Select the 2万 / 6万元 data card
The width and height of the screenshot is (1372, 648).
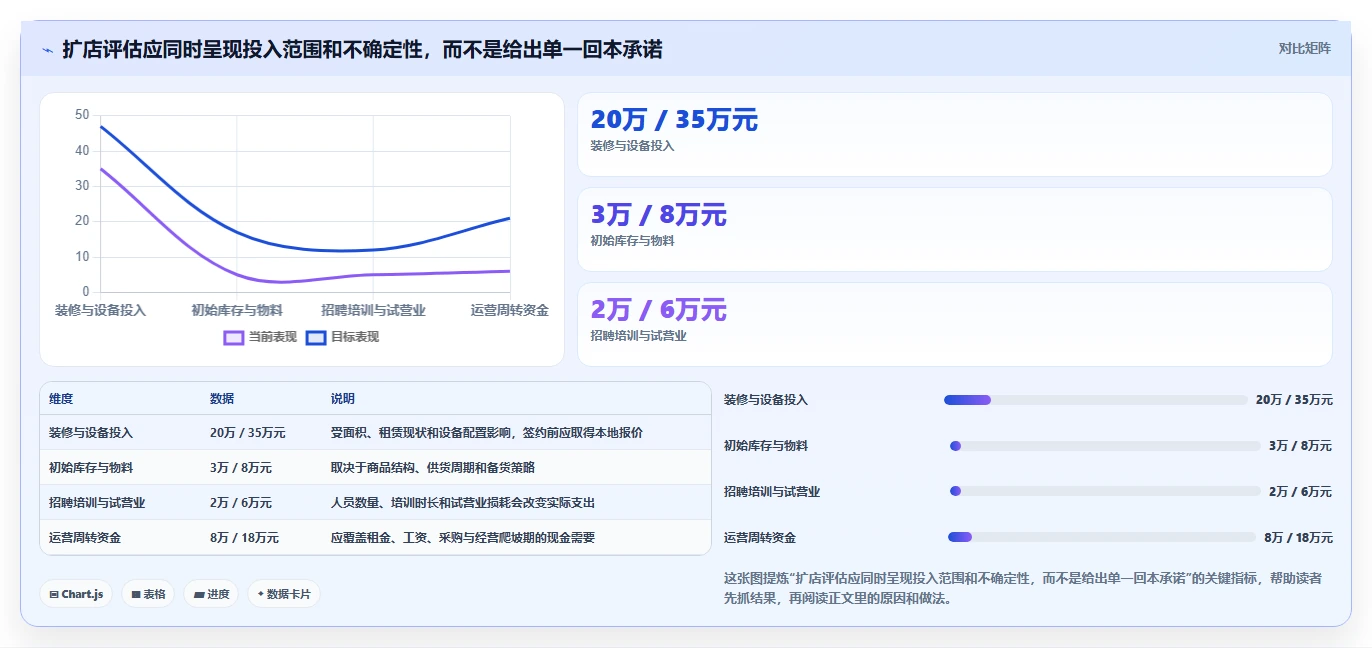tap(955, 325)
